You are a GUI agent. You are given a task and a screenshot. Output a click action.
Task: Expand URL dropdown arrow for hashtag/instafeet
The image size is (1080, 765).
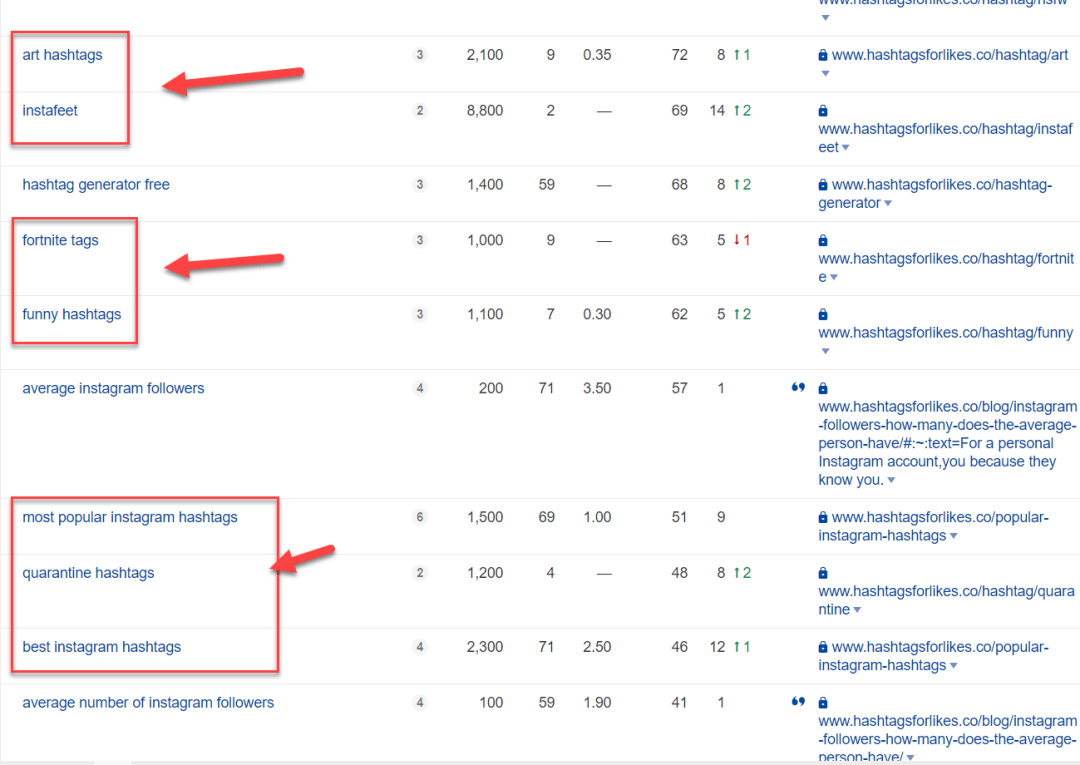[846, 147]
